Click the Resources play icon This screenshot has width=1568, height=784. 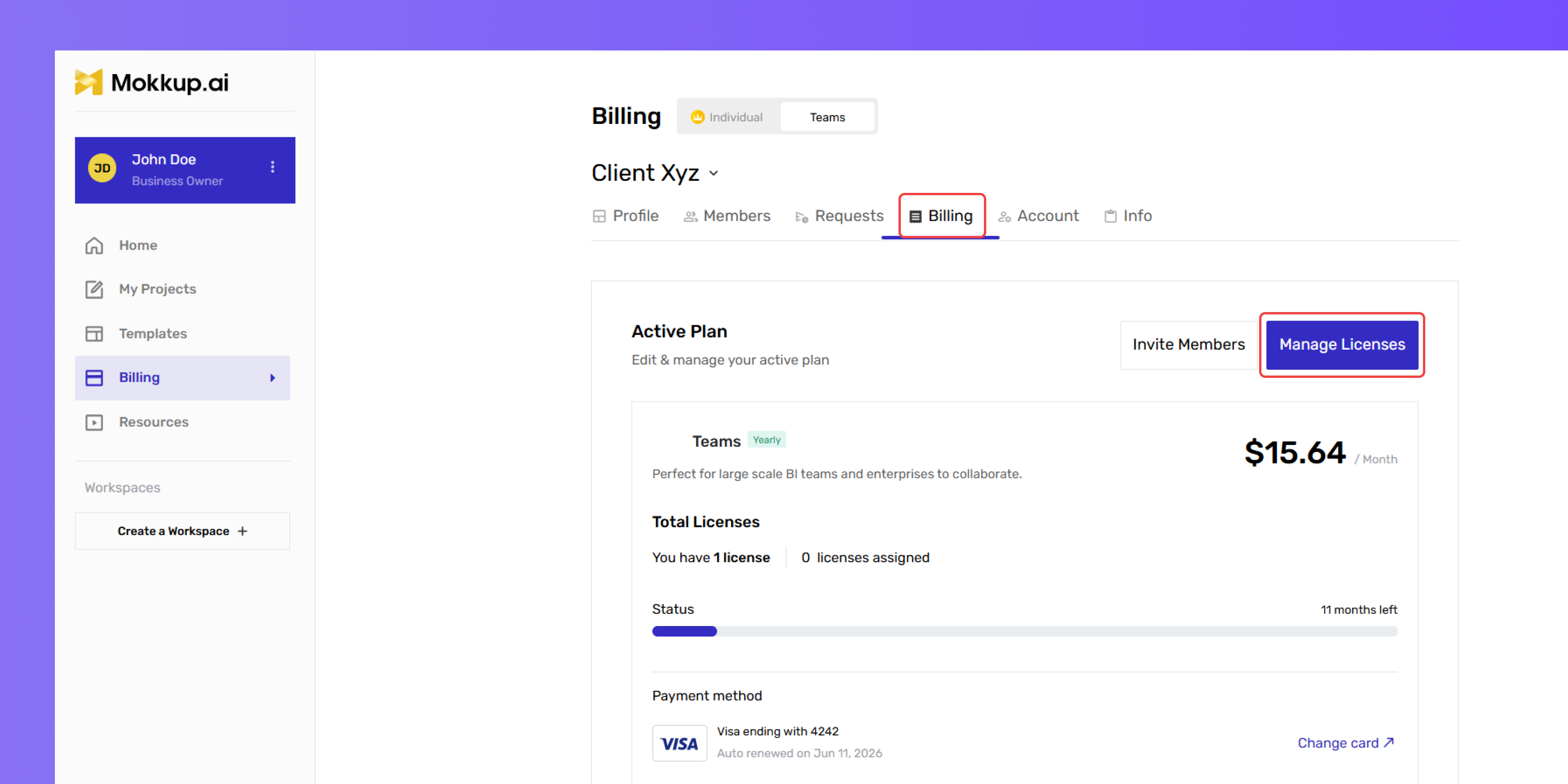pyautogui.click(x=94, y=422)
